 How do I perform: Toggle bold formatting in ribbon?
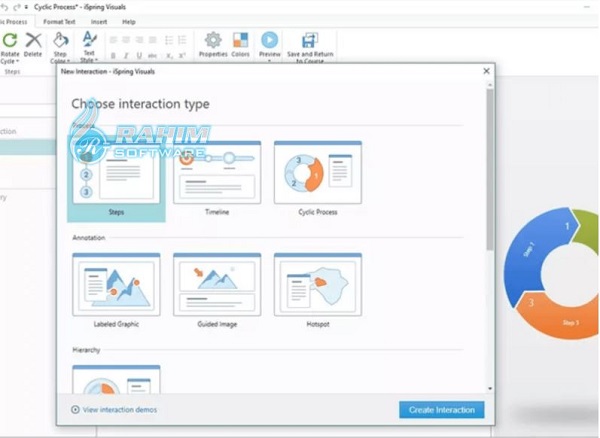(x=113, y=56)
